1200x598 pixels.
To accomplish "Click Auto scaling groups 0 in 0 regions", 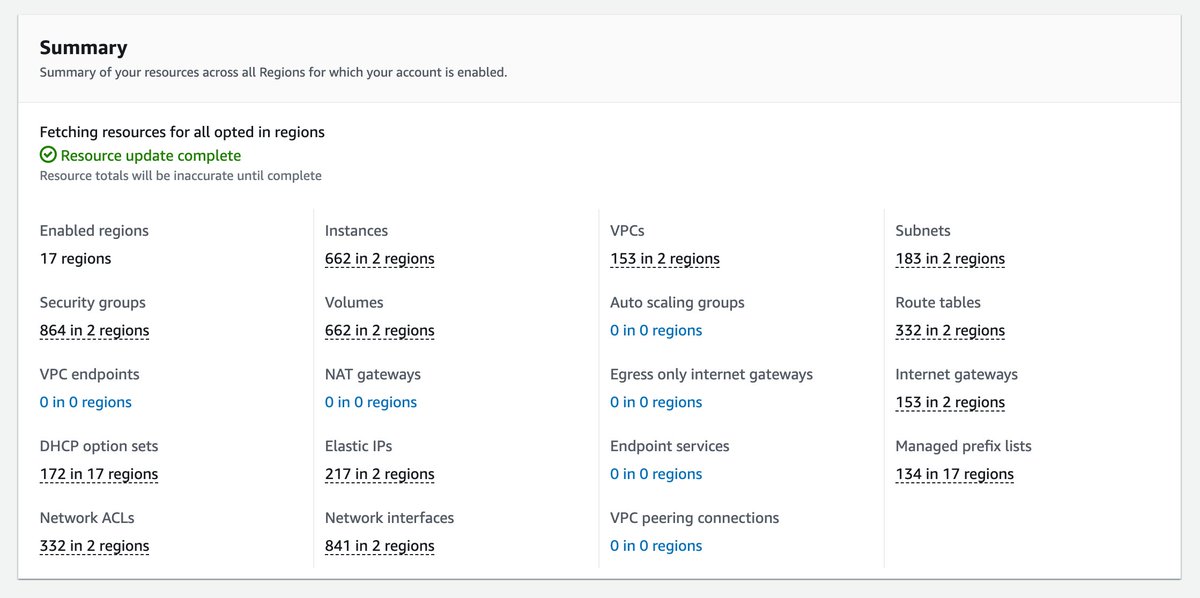I will (655, 331).
